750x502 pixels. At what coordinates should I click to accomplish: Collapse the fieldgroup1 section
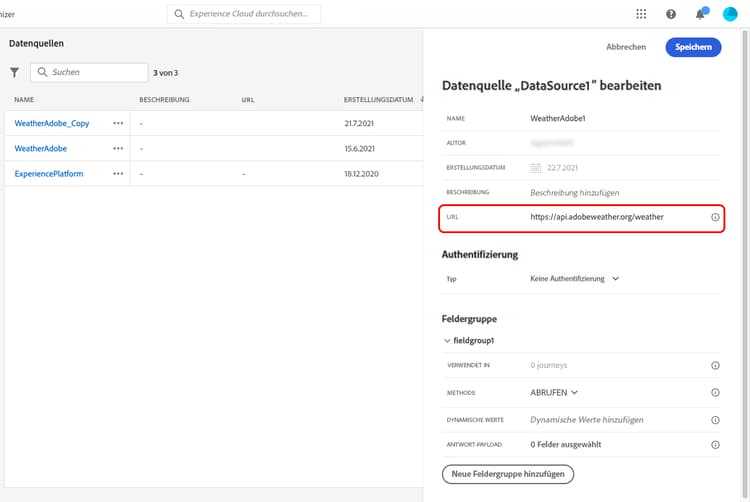(x=447, y=340)
